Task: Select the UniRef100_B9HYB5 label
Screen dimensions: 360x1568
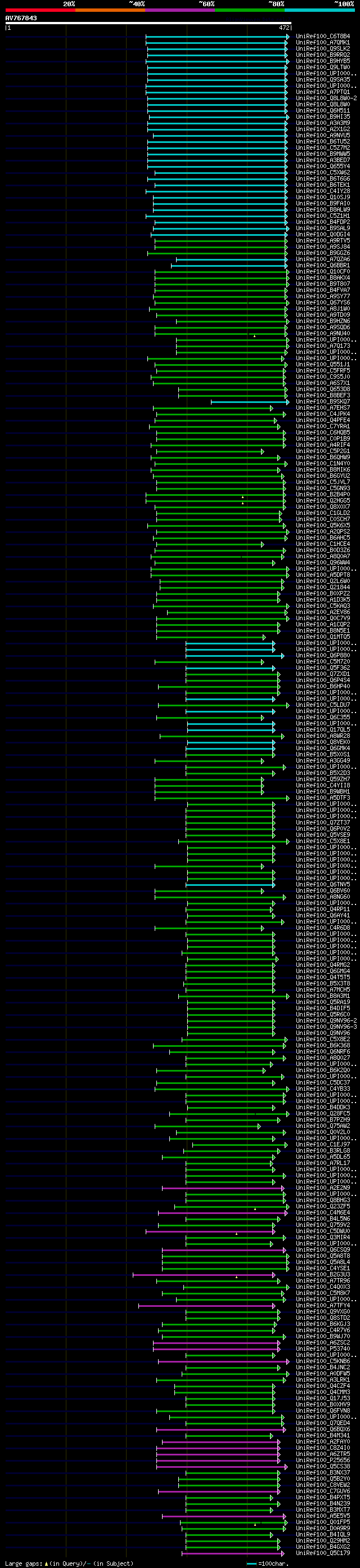Action: click(x=323, y=61)
